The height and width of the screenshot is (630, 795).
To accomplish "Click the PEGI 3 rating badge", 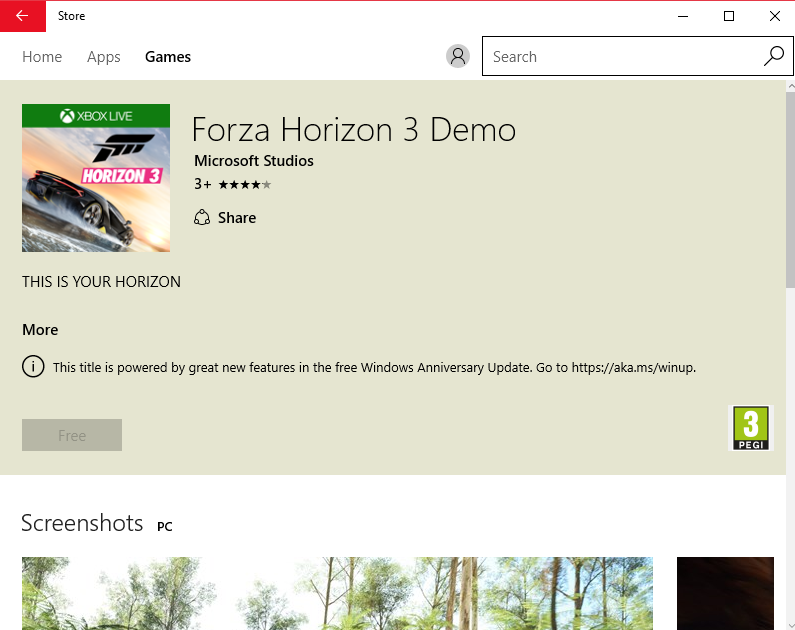I will (x=750, y=428).
